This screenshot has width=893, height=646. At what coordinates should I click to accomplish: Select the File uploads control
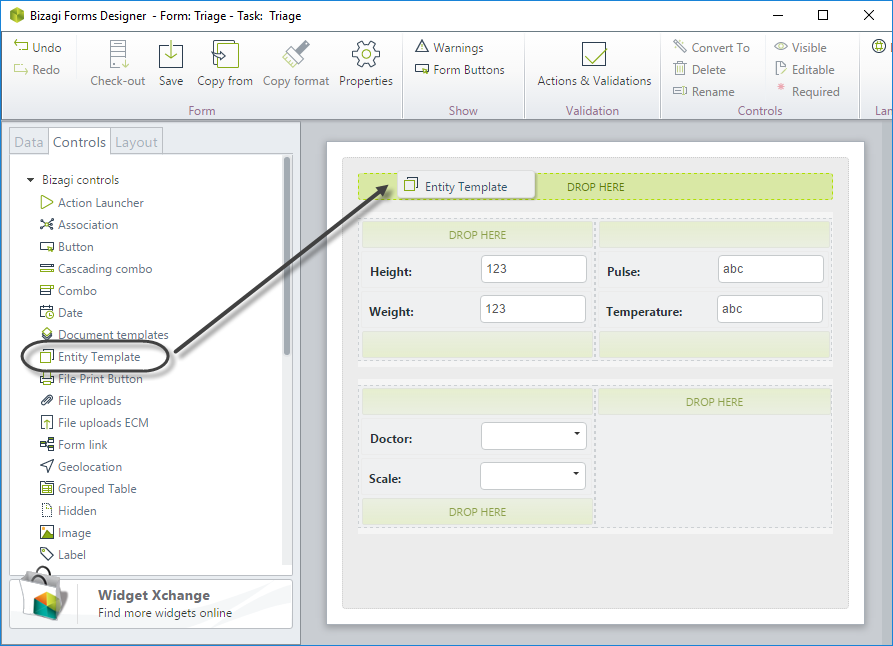[81, 400]
